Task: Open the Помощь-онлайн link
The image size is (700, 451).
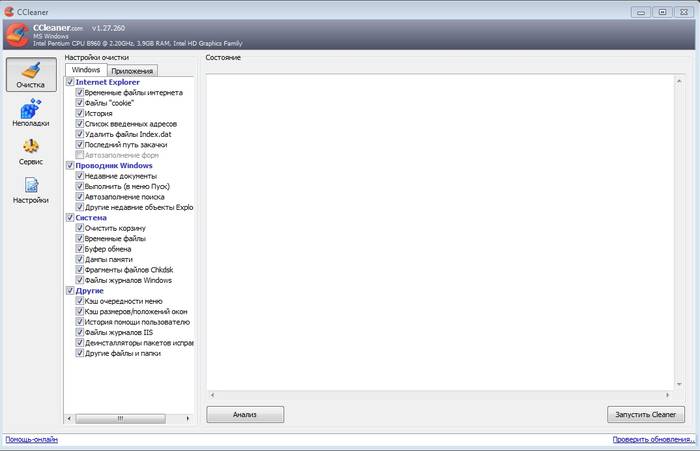Action: tap(31, 440)
